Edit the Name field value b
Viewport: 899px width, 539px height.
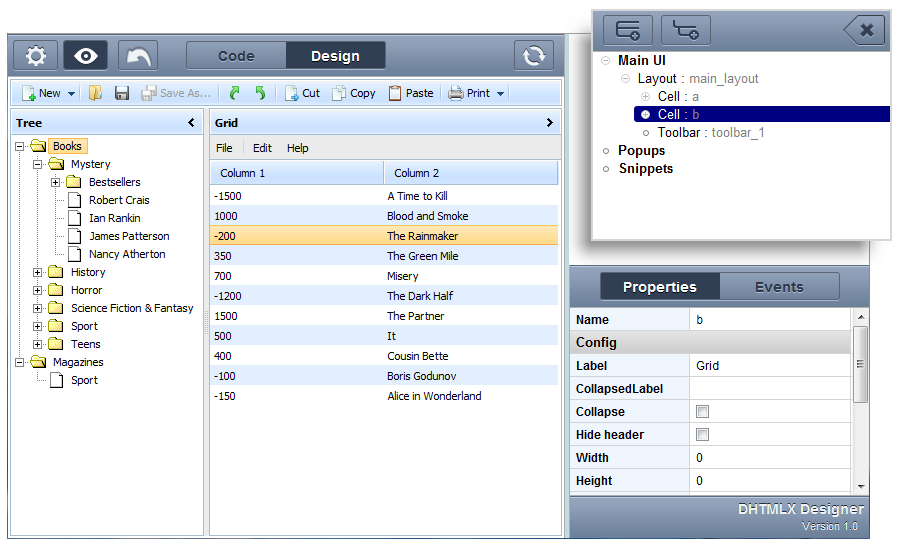click(x=770, y=320)
